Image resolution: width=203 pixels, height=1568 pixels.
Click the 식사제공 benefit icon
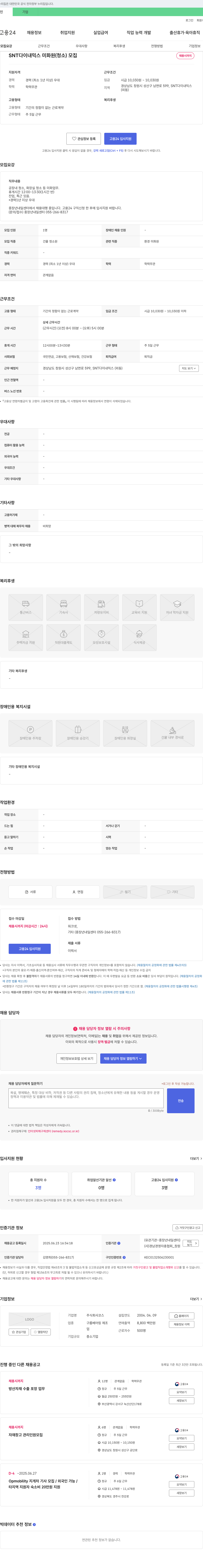[x=139, y=637]
